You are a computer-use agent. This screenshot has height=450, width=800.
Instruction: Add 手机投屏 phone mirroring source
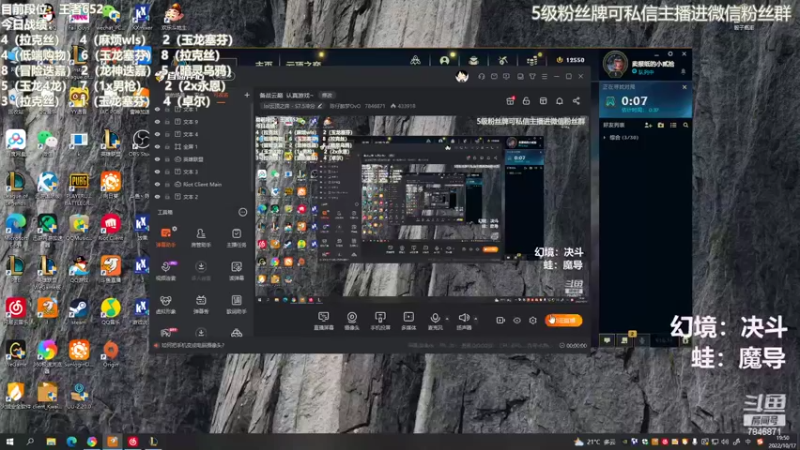pyautogui.click(x=380, y=321)
